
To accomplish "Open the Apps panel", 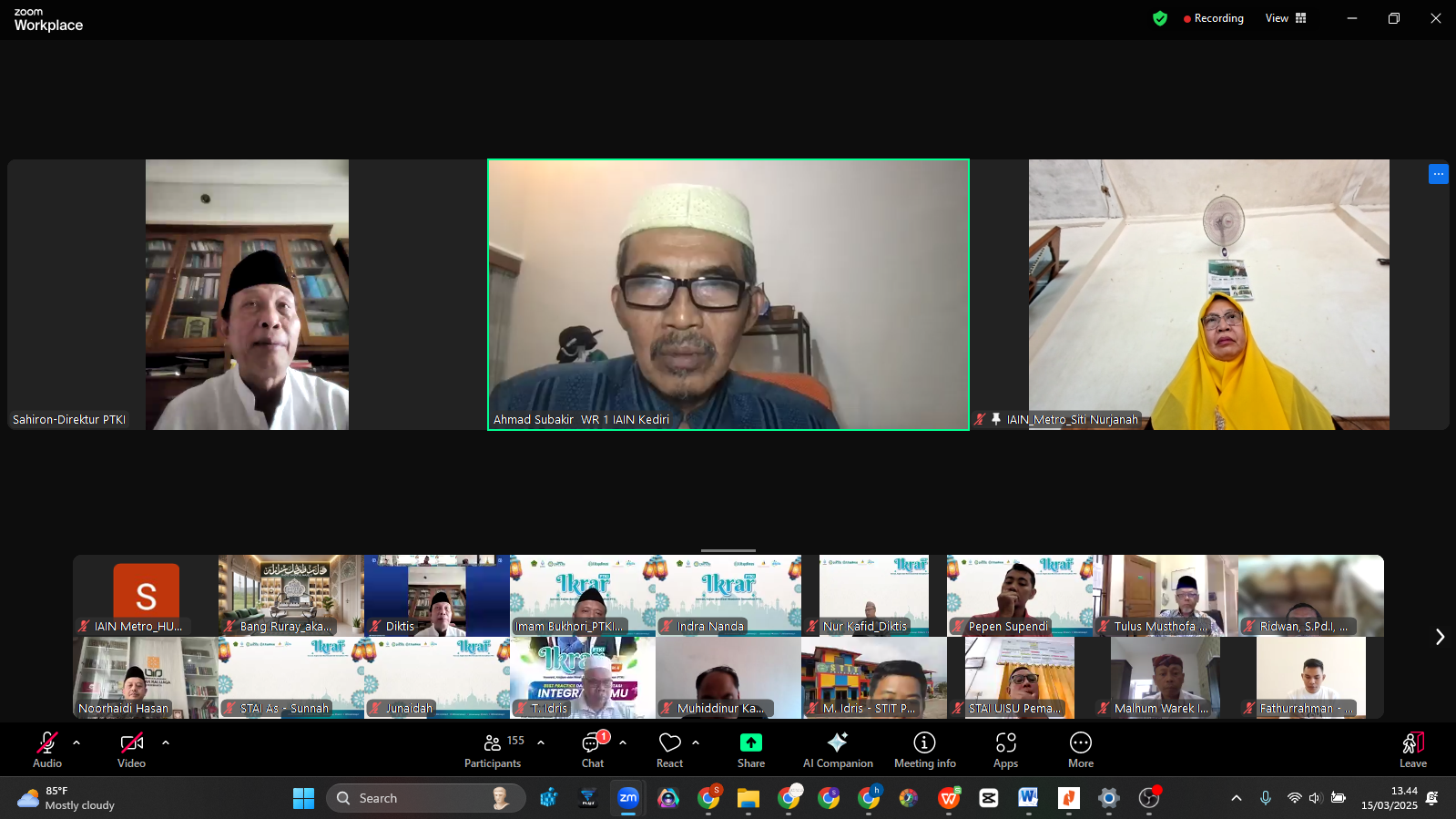I will [1005, 750].
